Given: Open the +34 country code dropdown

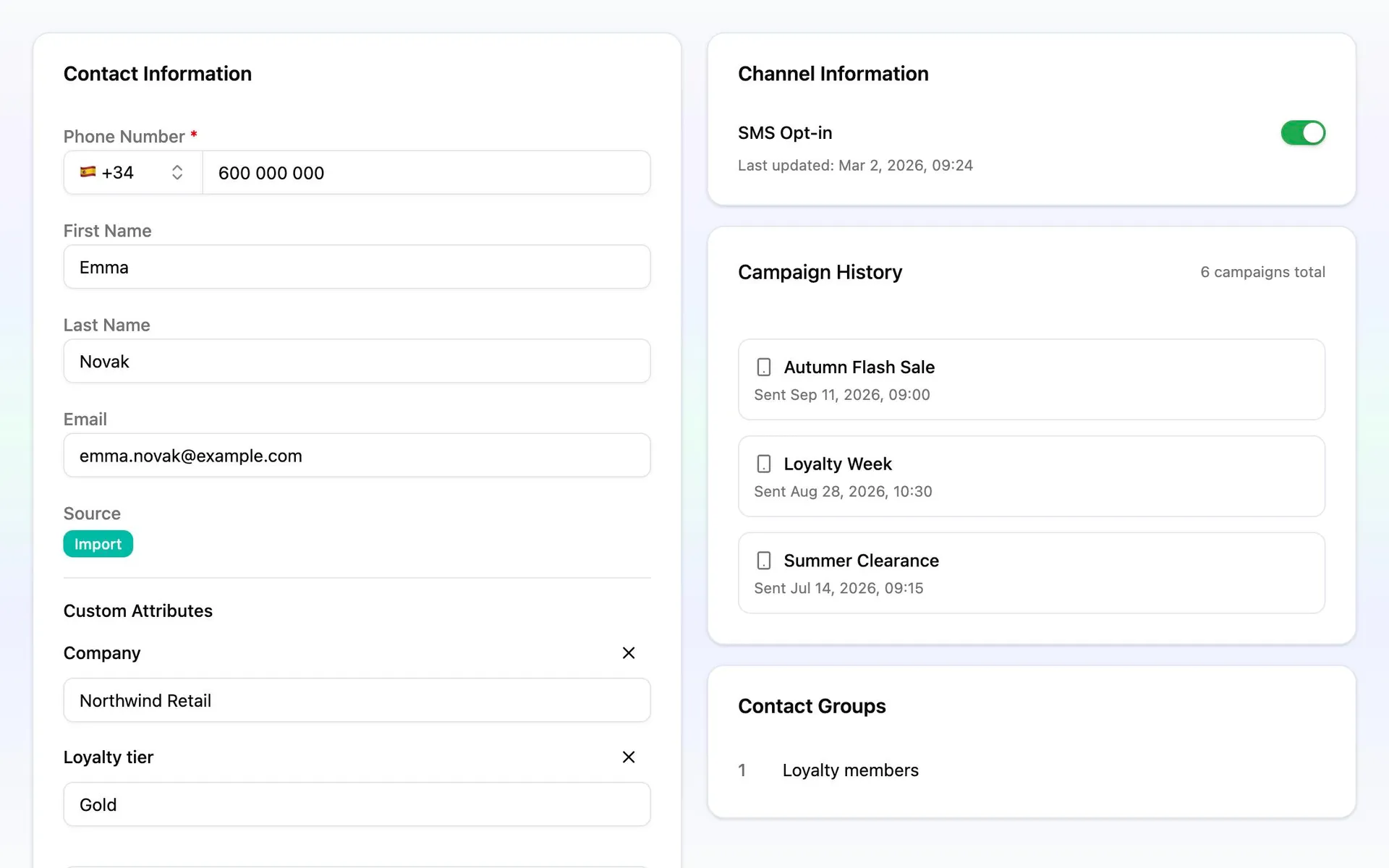Looking at the screenshot, I should click(133, 173).
